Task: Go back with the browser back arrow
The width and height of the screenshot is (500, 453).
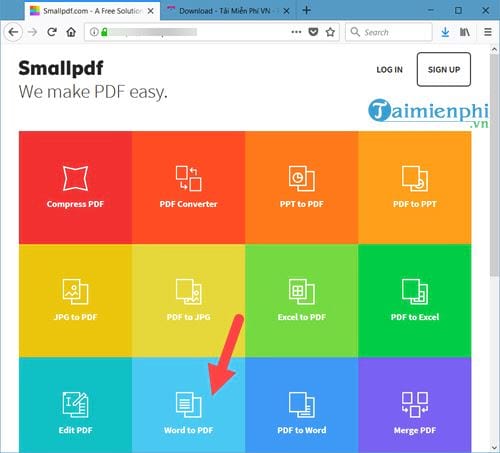Action: click(x=13, y=32)
